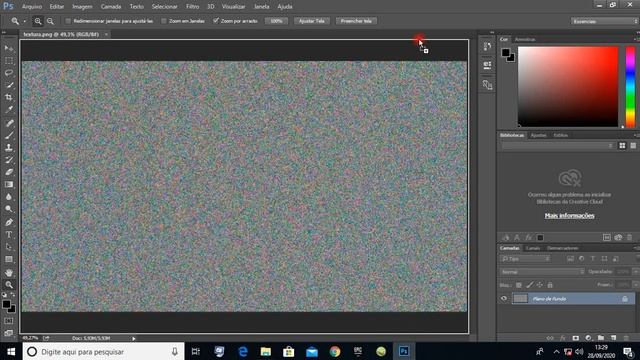Open the Arquivo menu
Image resolution: width=640 pixels, height=360 pixels.
point(32,7)
